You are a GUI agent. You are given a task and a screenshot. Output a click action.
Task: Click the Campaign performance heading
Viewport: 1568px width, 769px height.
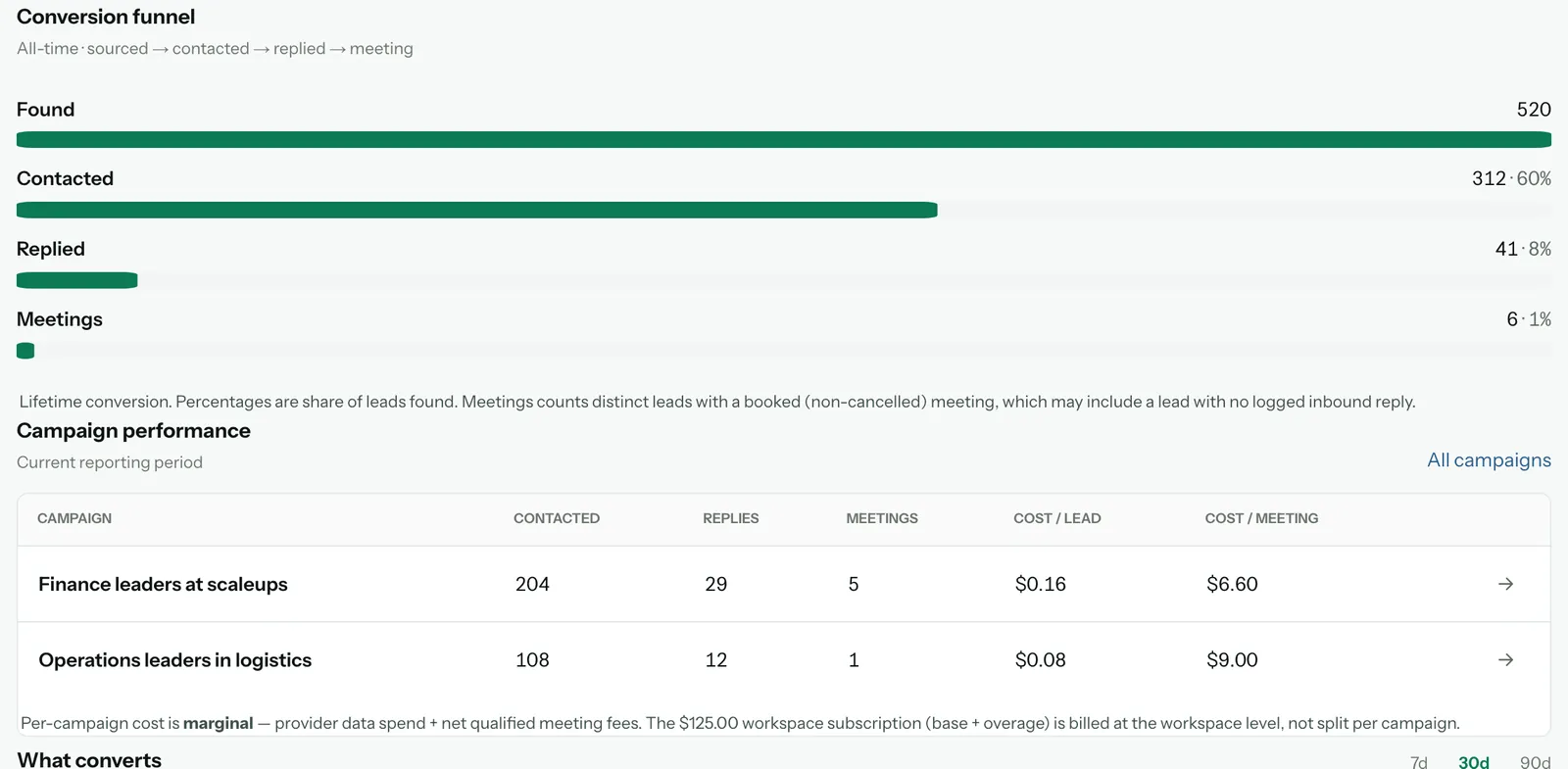click(x=133, y=431)
